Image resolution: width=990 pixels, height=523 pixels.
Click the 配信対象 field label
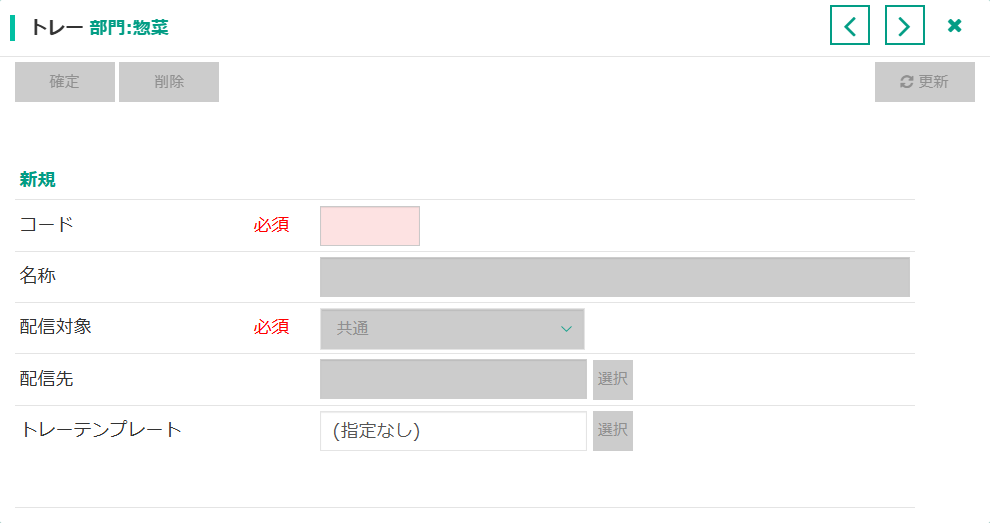click(56, 327)
